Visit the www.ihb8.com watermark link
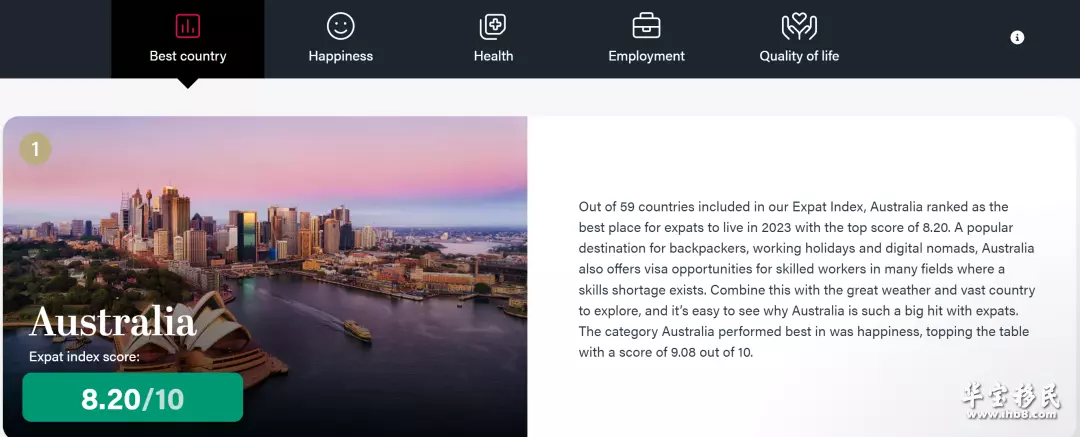The width and height of the screenshot is (1080, 437). click(1010, 415)
